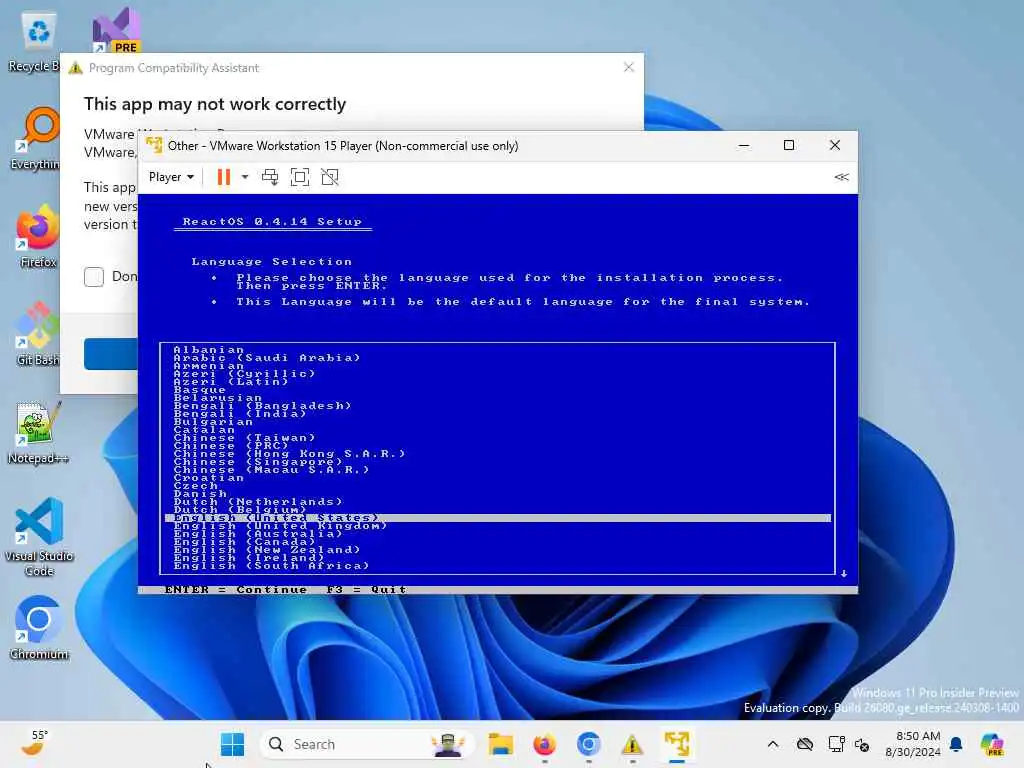Click the Recycle Bin desktop icon
Screen dimensions: 1024x768
pyautogui.click(x=37, y=41)
